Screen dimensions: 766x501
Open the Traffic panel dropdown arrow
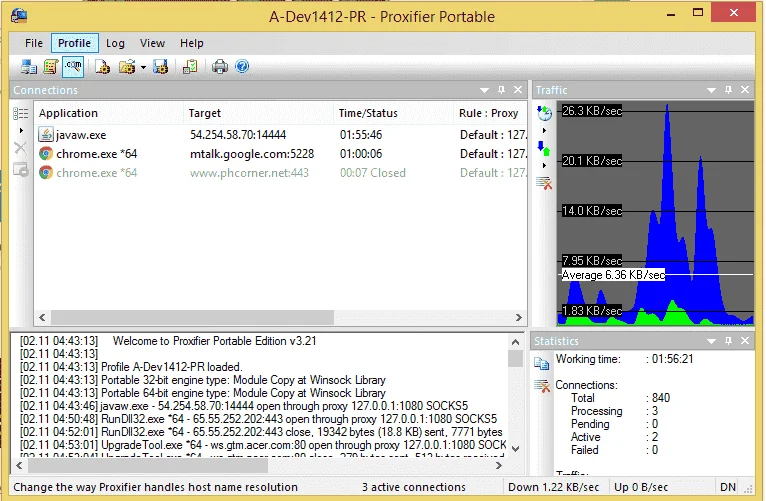(711, 90)
